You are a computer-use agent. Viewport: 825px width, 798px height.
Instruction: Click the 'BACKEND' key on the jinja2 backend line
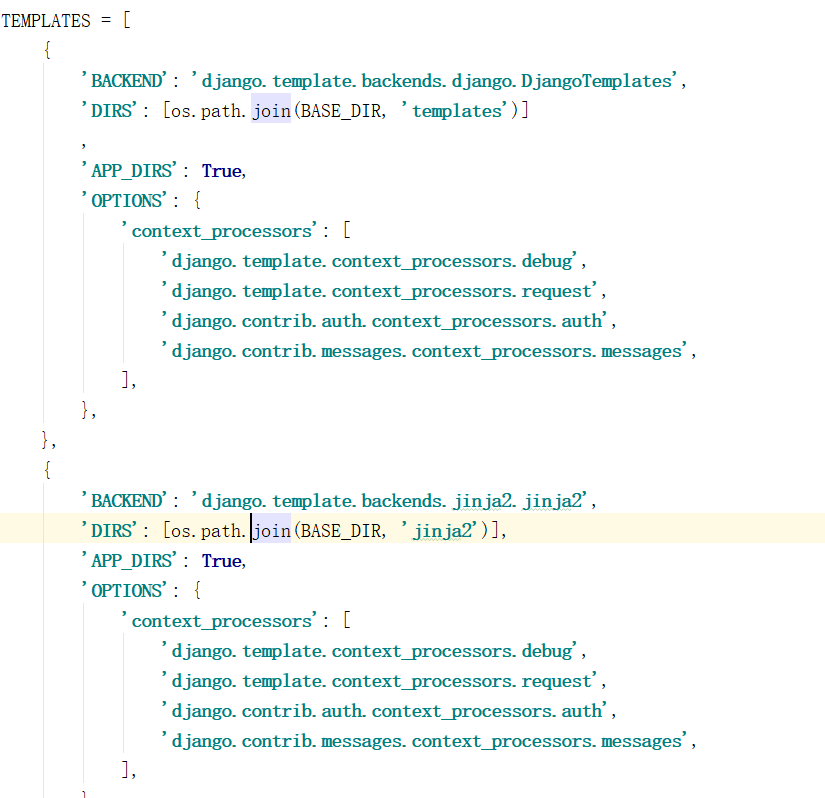125,501
